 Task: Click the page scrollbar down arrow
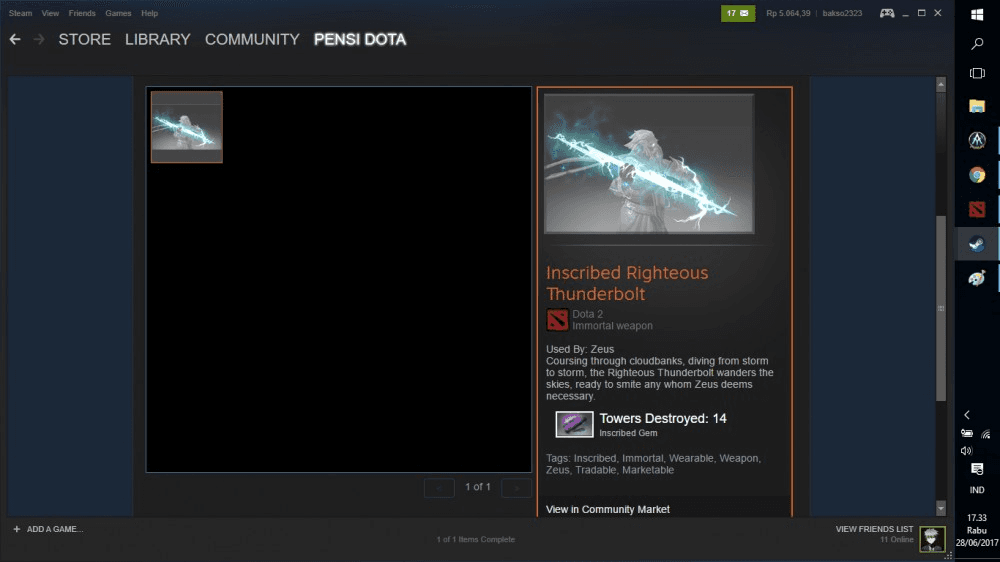[x=941, y=508]
